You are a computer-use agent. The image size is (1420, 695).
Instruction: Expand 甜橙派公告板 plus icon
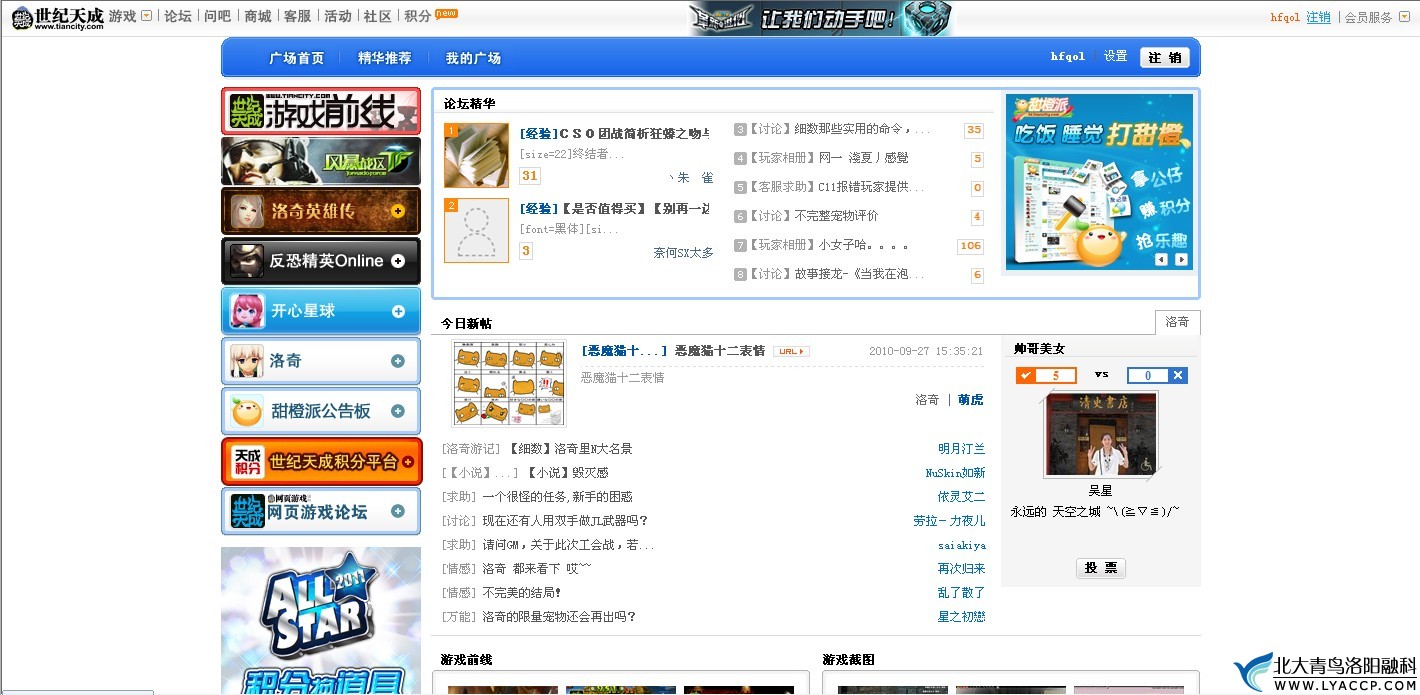click(398, 411)
